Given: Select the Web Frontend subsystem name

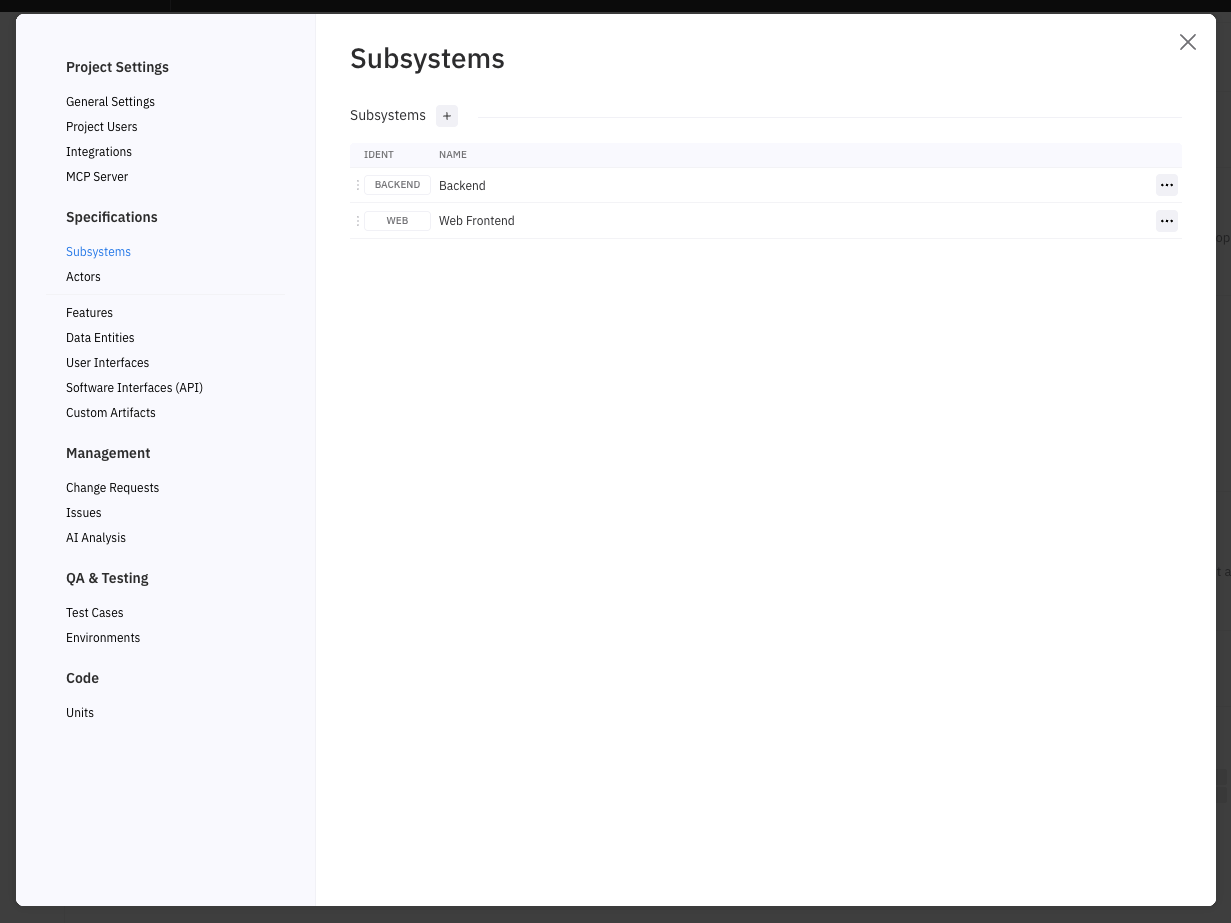Looking at the screenshot, I should coord(477,221).
